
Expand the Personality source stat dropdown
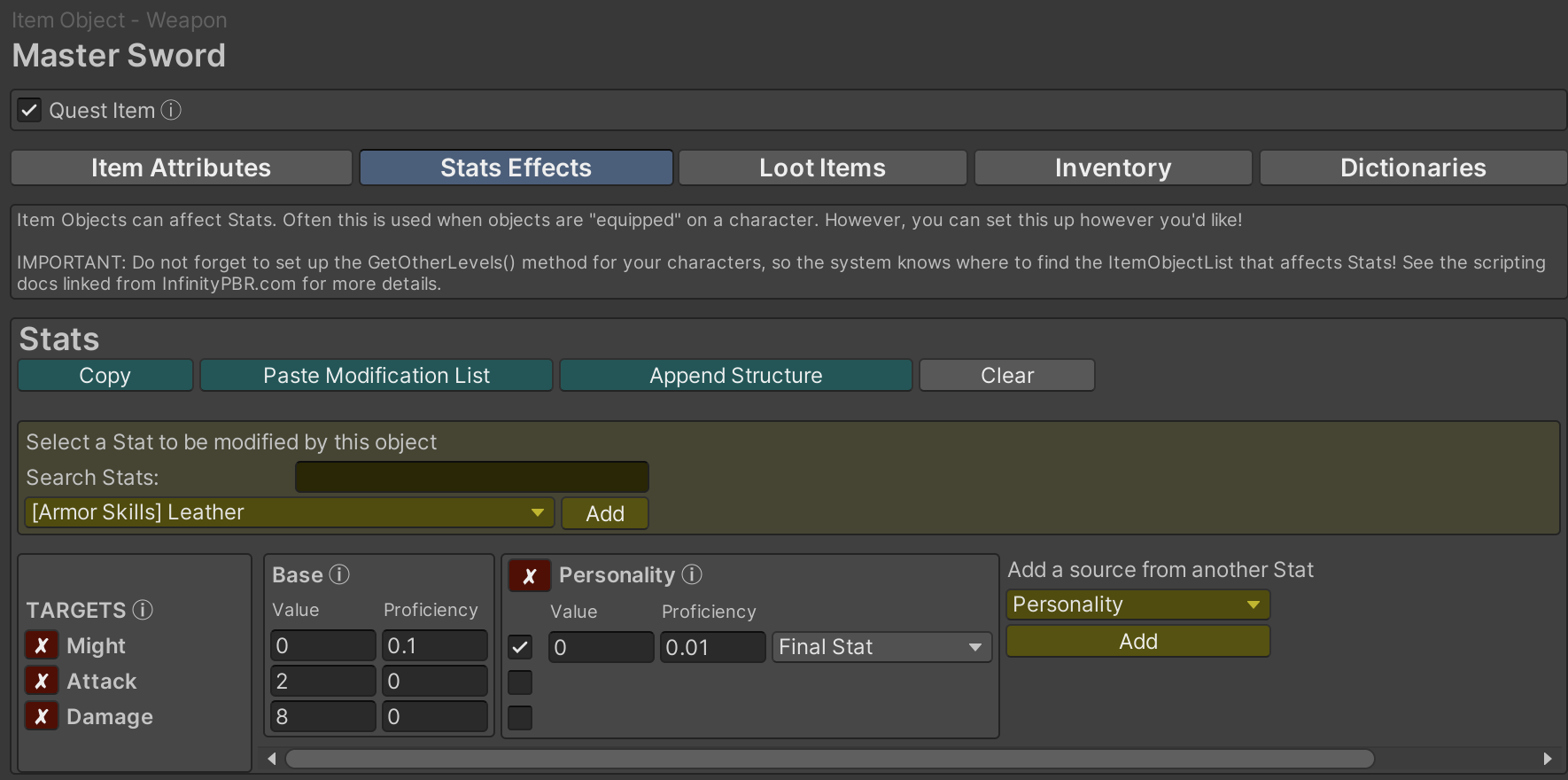[x=1137, y=604]
